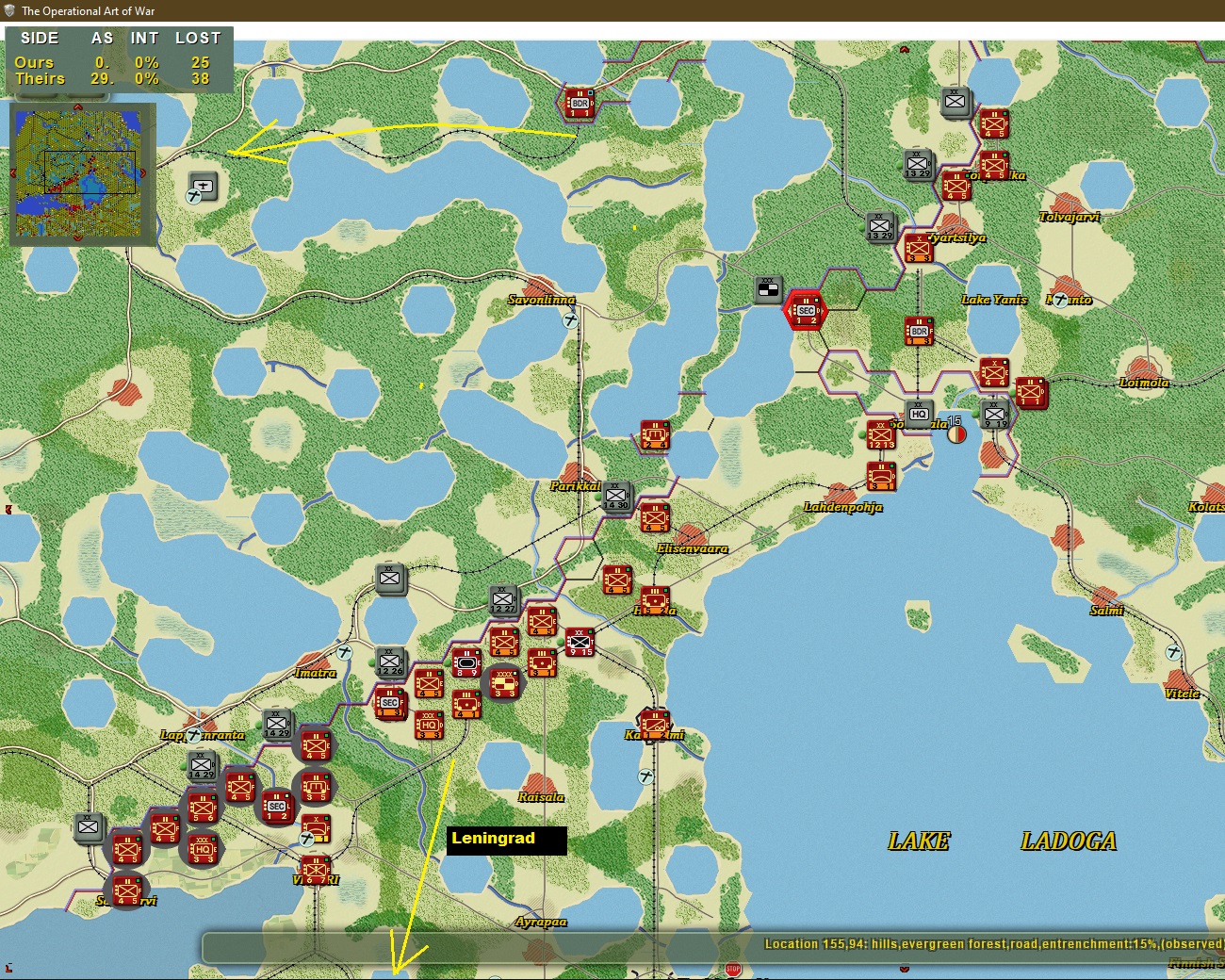This screenshot has height=980, width=1225.
Task: Click the Tolvajarvi town hex
Action: pyautogui.click(x=1069, y=204)
